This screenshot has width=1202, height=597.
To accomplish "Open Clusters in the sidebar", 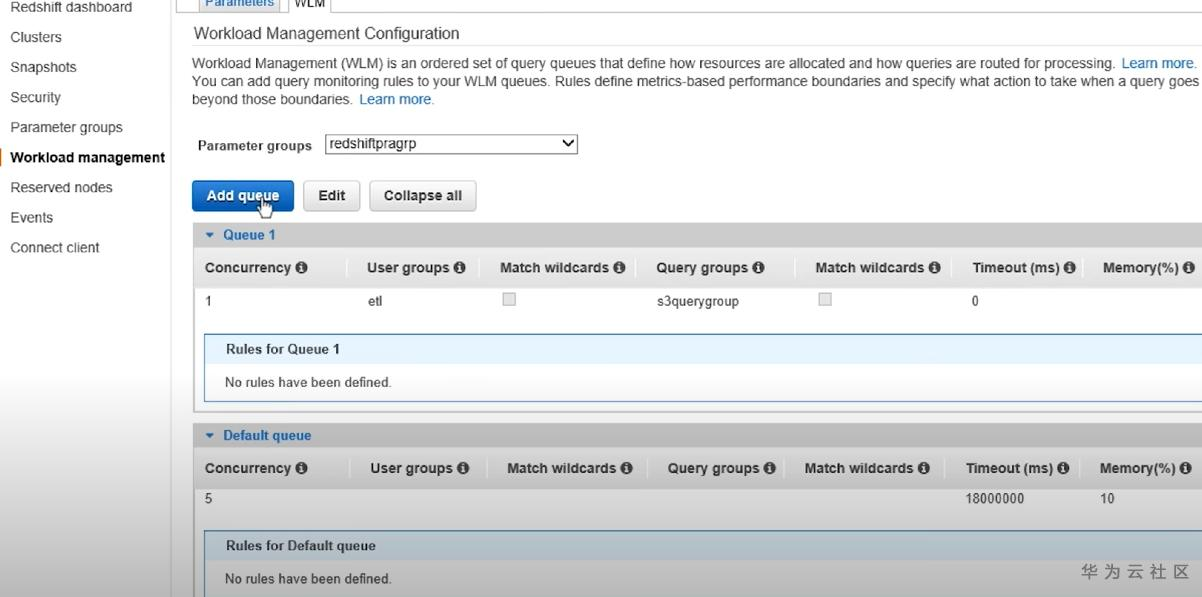I will click(x=36, y=37).
